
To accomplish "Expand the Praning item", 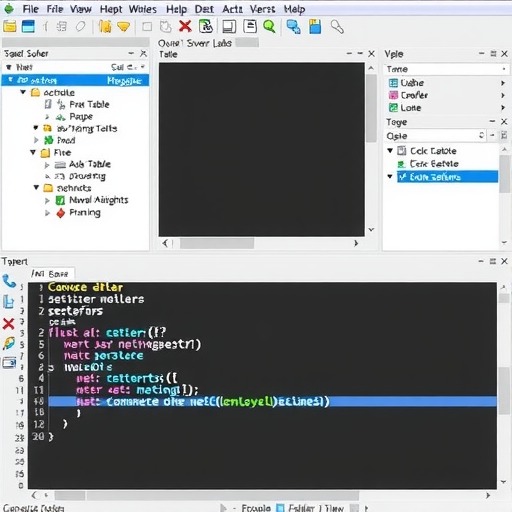I will coord(47,213).
